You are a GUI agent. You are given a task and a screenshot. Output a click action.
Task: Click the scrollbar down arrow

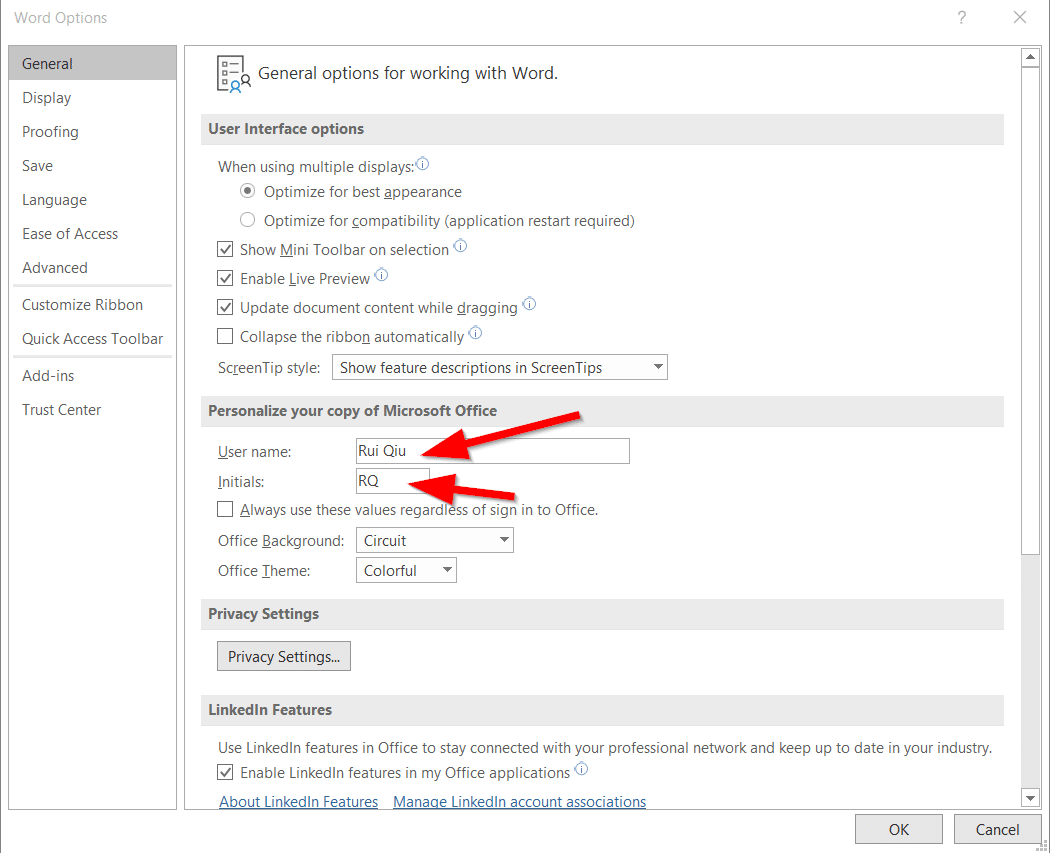[1030, 797]
